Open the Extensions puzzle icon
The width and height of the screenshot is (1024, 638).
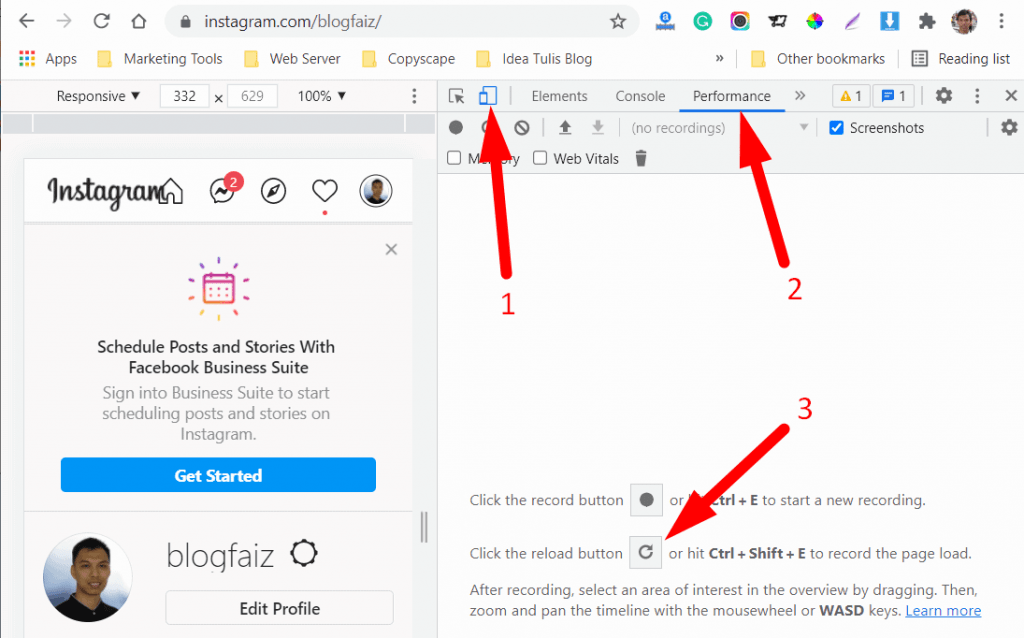pos(926,22)
